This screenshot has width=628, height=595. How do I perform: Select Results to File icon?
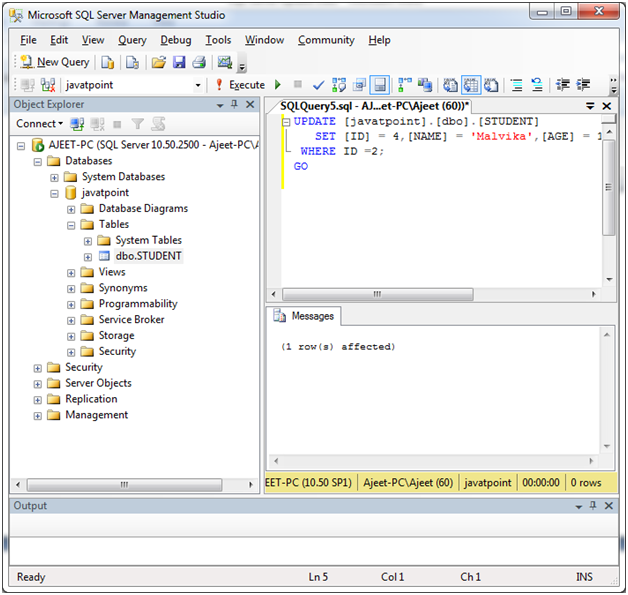[491, 85]
